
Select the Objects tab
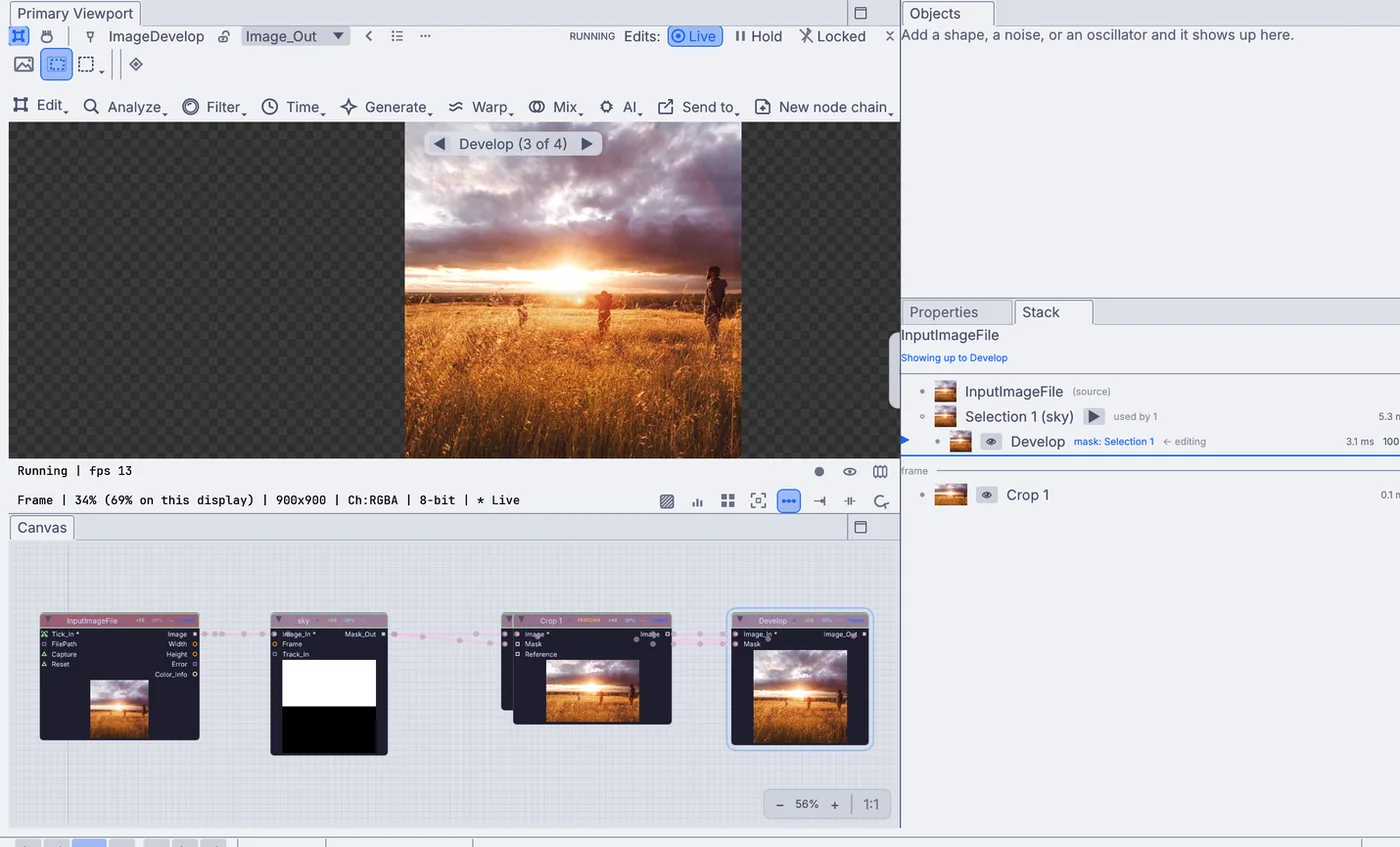947,14
